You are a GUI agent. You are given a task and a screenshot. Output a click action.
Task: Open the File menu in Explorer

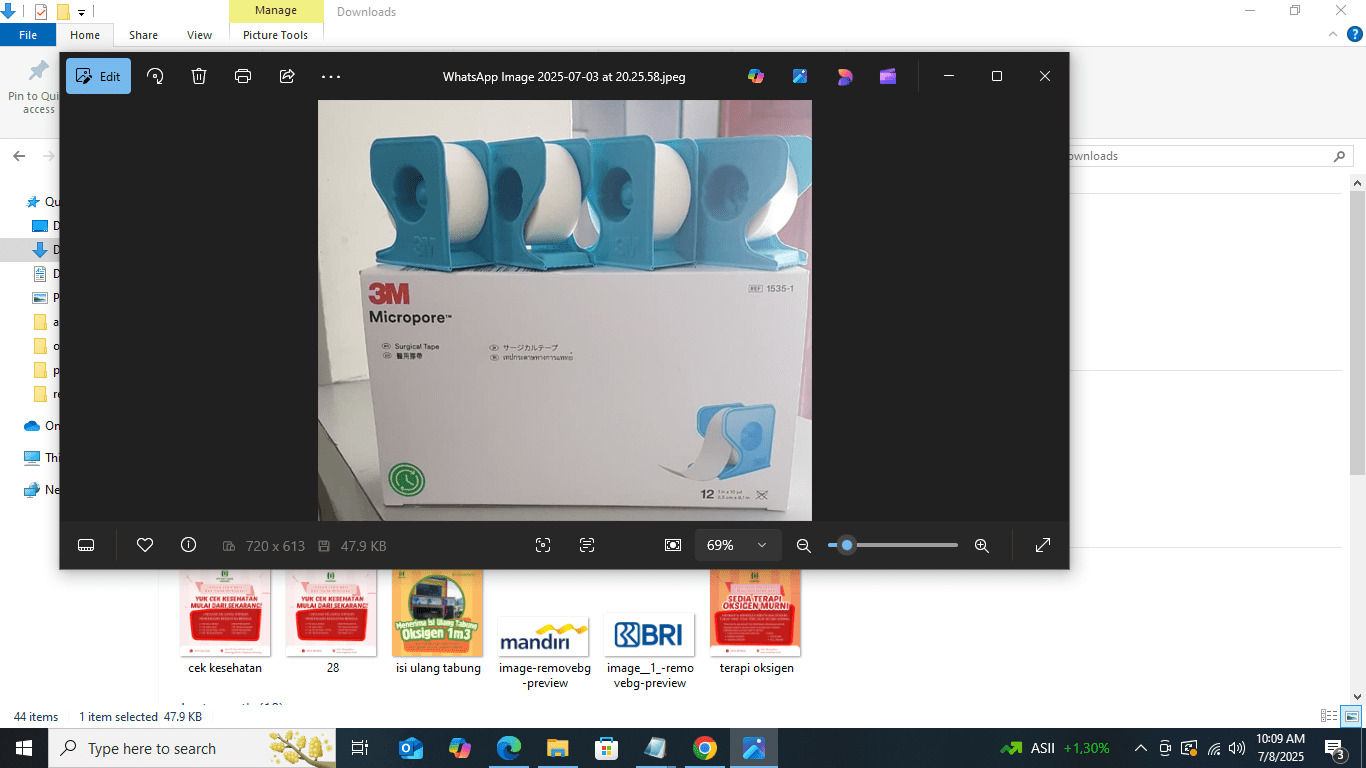28,35
